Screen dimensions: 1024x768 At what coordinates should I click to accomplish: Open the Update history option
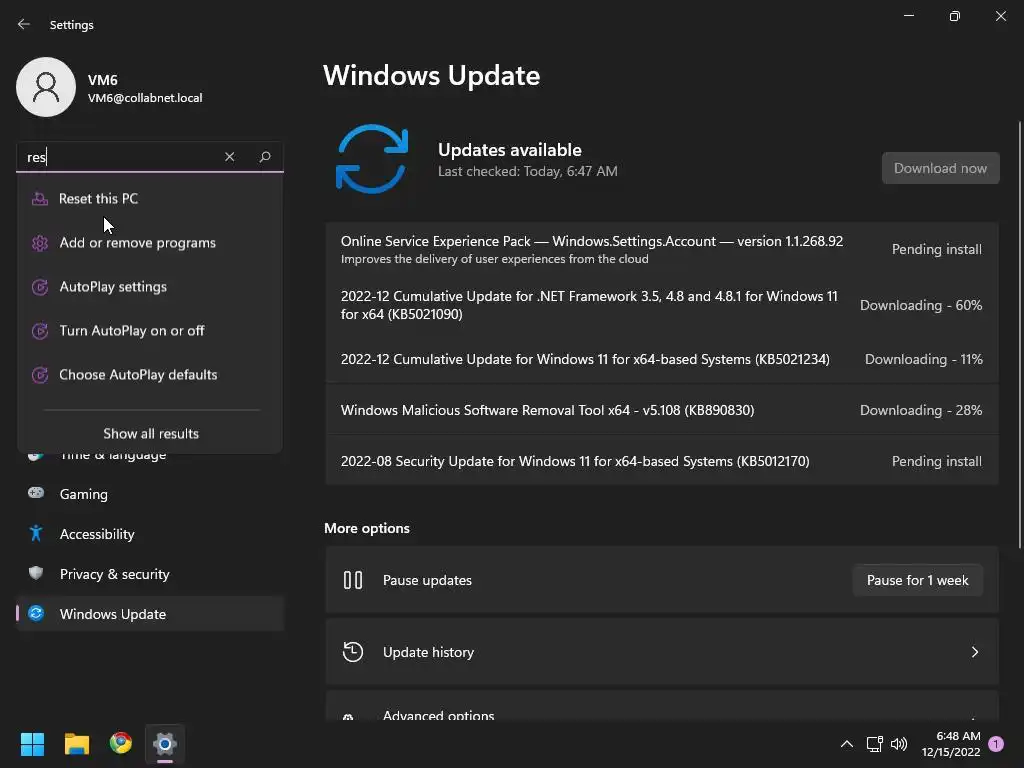pyautogui.click(x=662, y=652)
